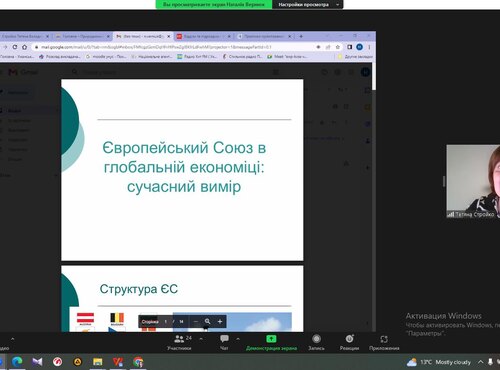Close the active Gmail browser tab
Viewport: 500px width, 370px height.
coord(168,36)
